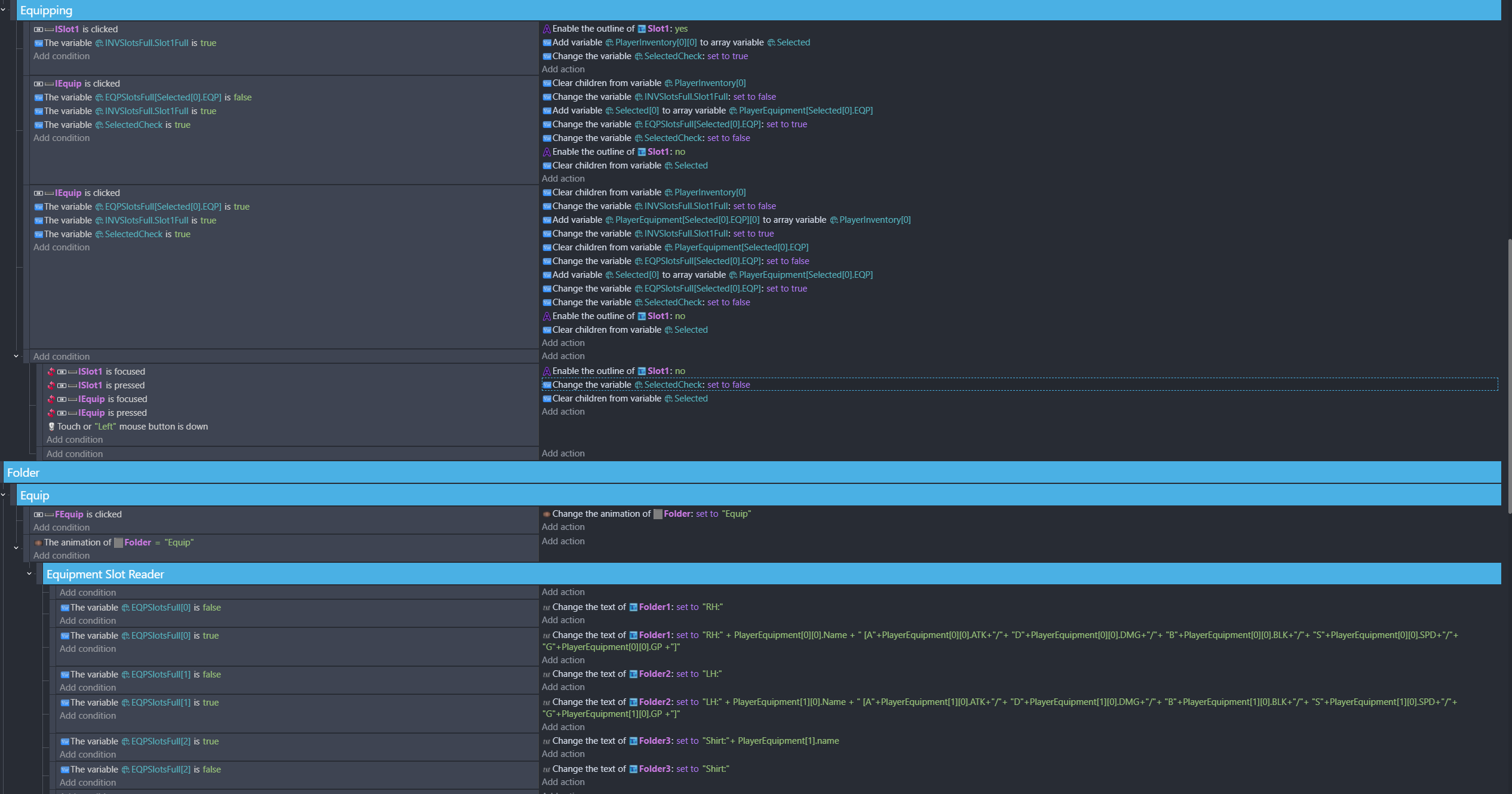
Task: Click the outline icon on 'Enable the outline of Slot1: yes'
Action: pos(546,29)
